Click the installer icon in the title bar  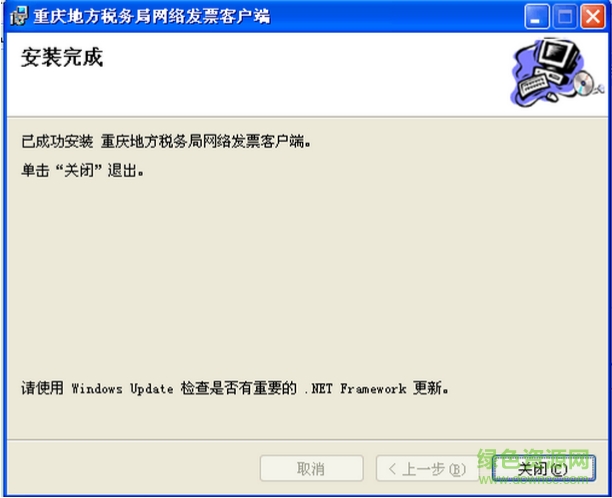coord(19,16)
